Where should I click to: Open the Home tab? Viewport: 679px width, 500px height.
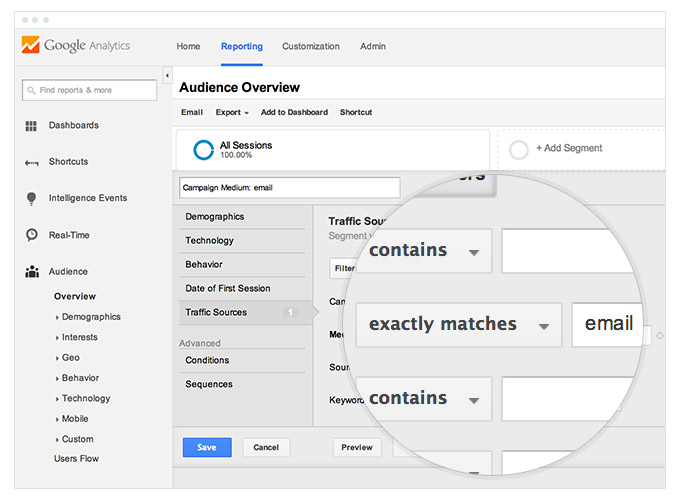pyautogui.click(x=188, y=46)
